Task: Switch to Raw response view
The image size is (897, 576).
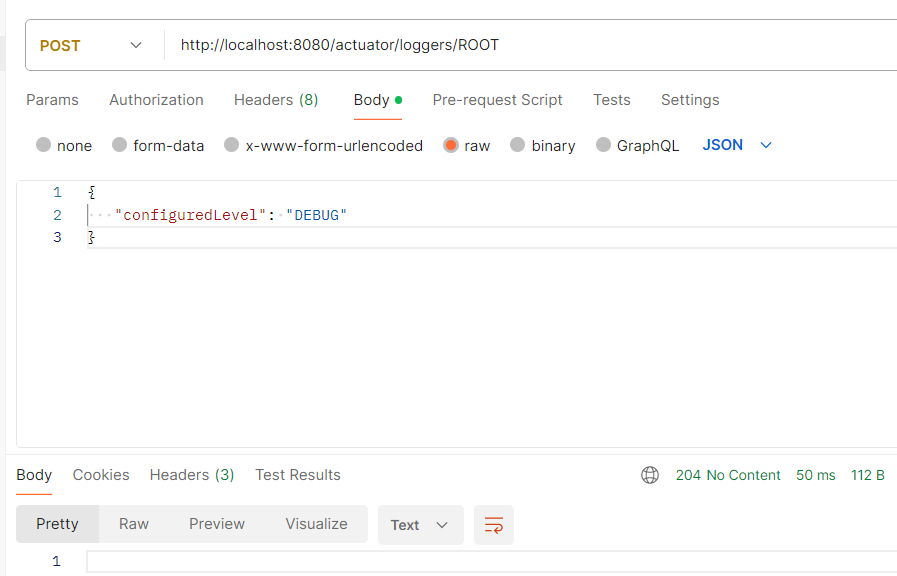Action: coord(134,524)
